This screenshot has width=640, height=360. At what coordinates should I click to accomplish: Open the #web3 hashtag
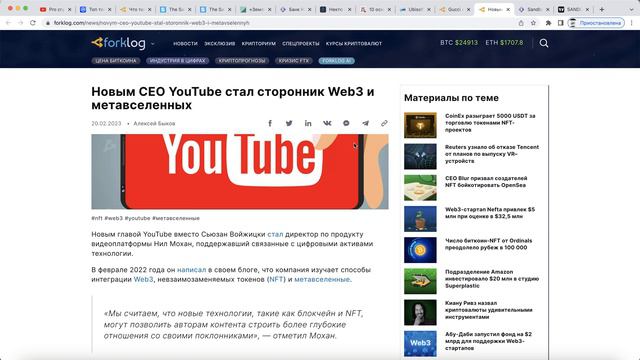(x=113, y=218)
